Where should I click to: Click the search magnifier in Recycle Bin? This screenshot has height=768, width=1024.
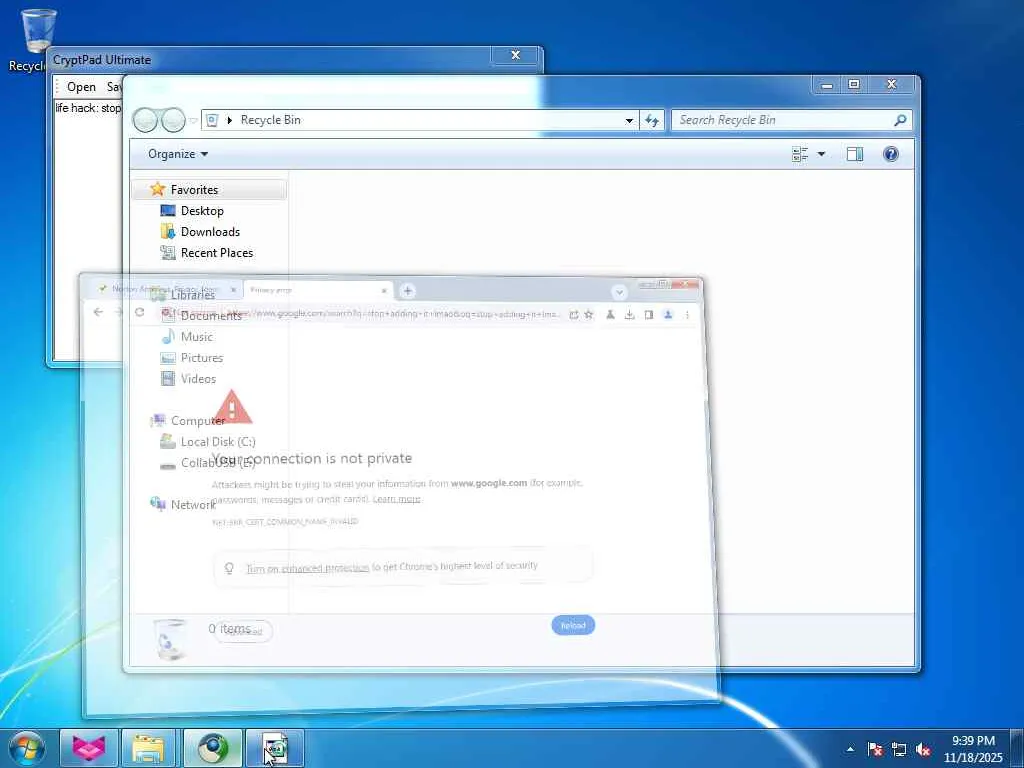pyautogui.click(x=900, y=120)
